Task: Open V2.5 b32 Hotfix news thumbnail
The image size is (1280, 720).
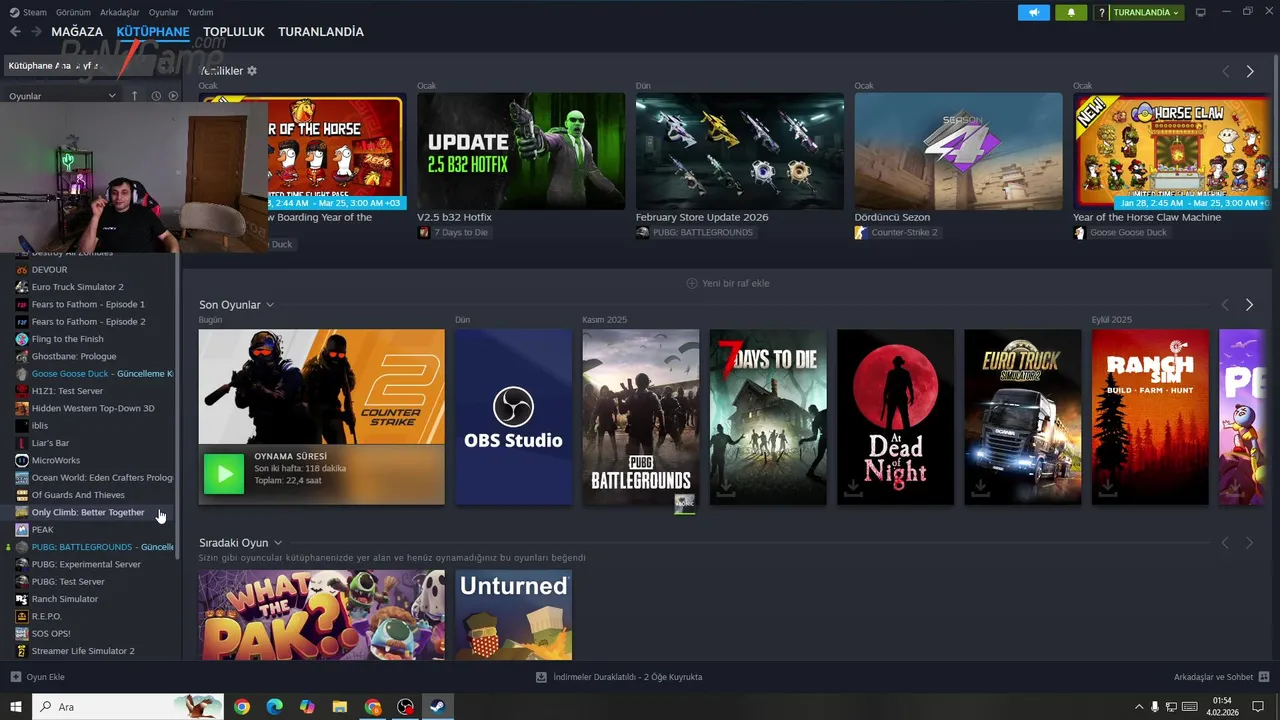Action: pos(521,151)
